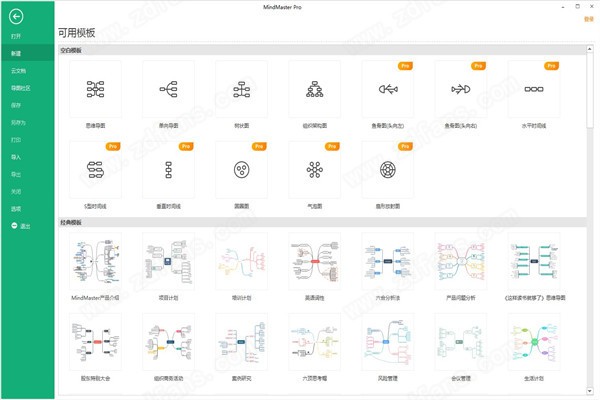Image resolution: width=600 pixels, height=400 pixels.
Task: Open the 会议管理 meeting management template
Action: pos(461,342)
